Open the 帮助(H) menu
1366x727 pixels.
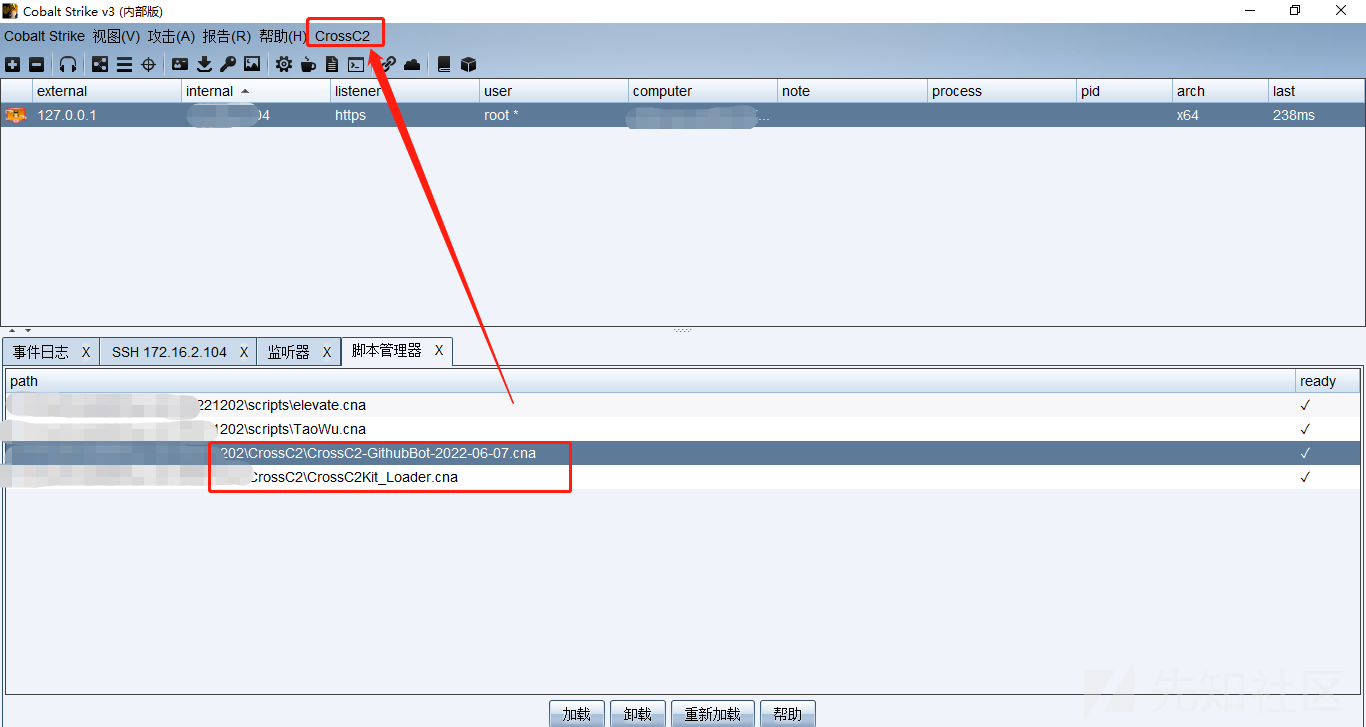(x=282, y=36)
